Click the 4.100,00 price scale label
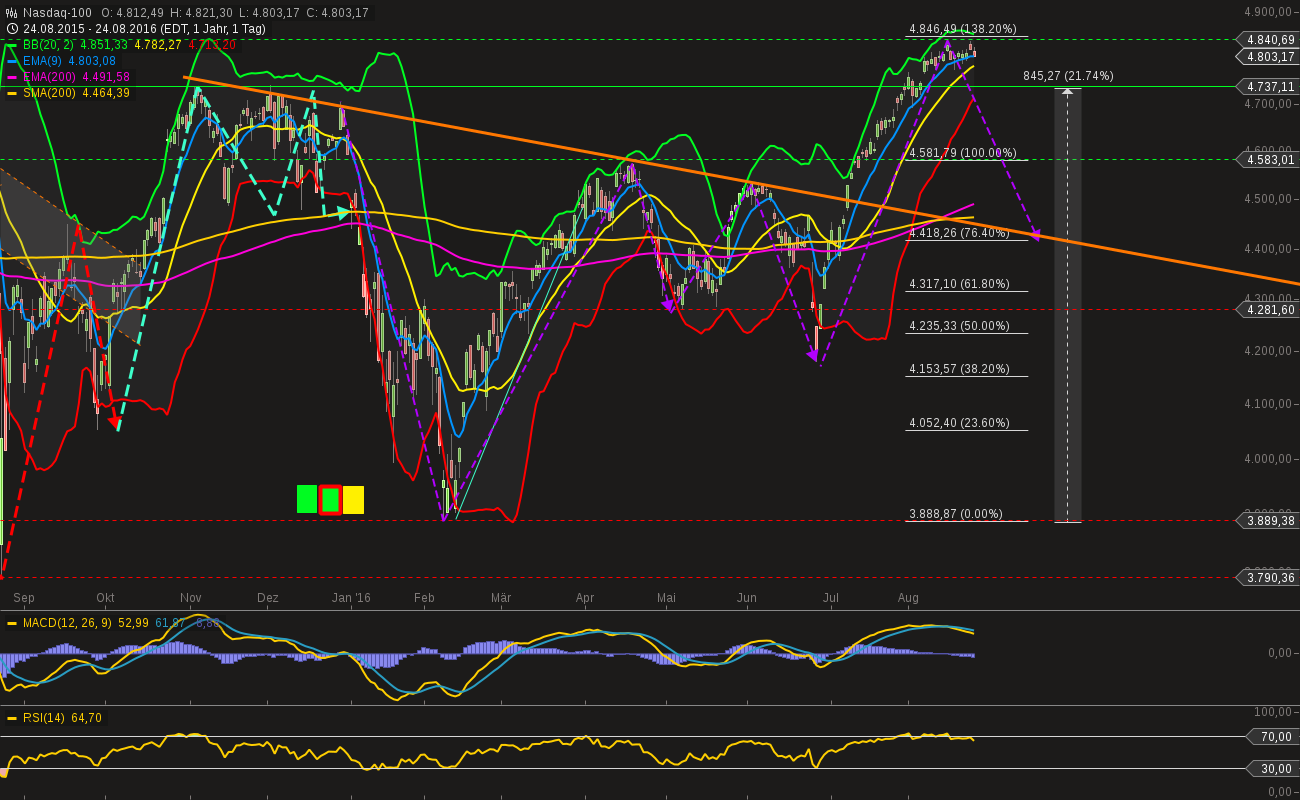 point(1270,404)
